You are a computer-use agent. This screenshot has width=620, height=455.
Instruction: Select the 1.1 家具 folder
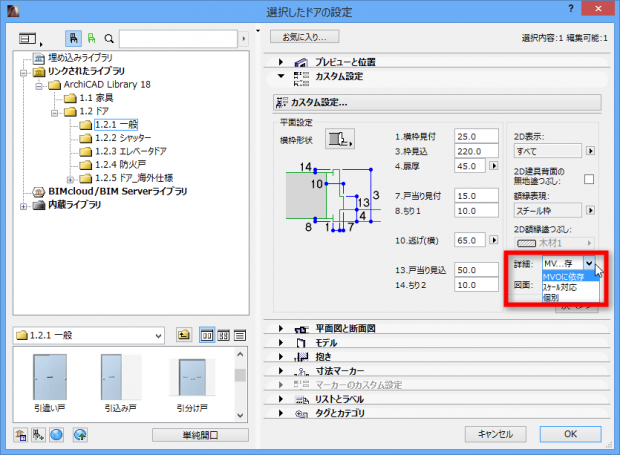(x=96, y=98)
